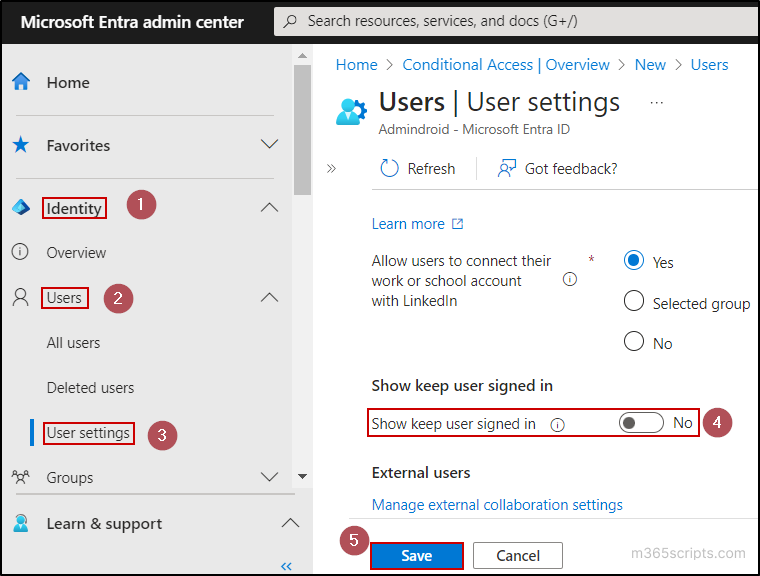Click the Refresh circular arrow icon
This screenshot has height=576, width=760.
(389, 168)
